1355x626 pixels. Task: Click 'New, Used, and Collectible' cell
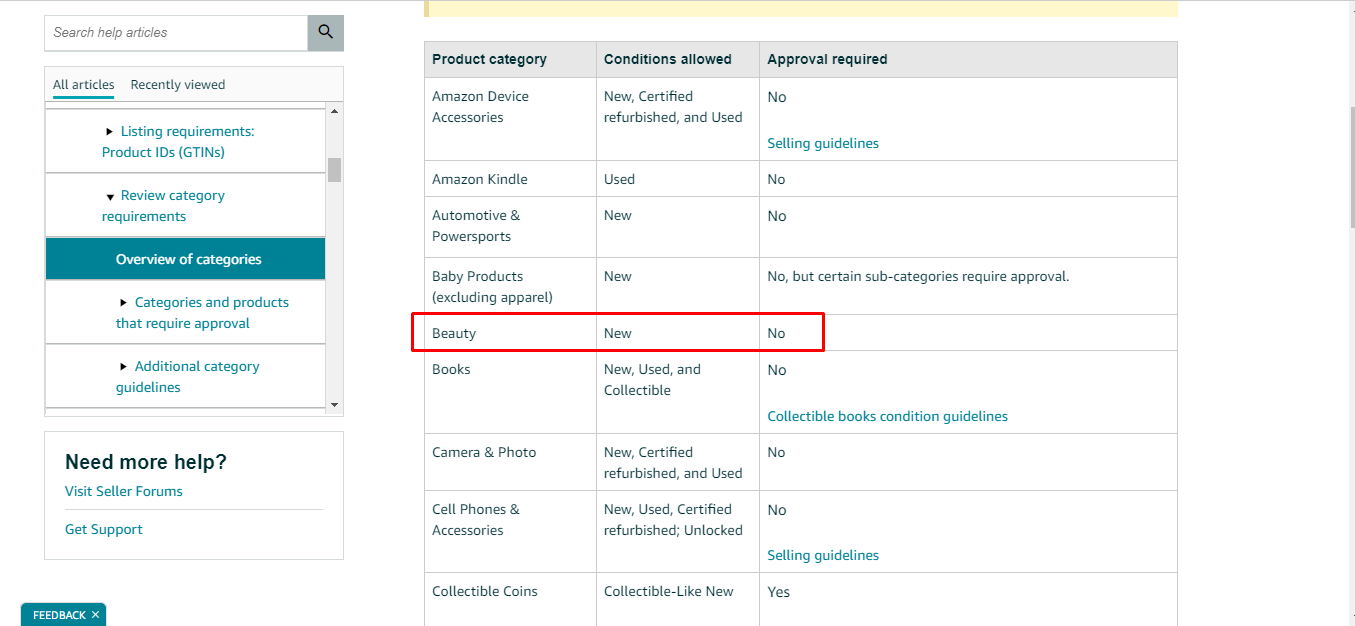pos(678,392)
